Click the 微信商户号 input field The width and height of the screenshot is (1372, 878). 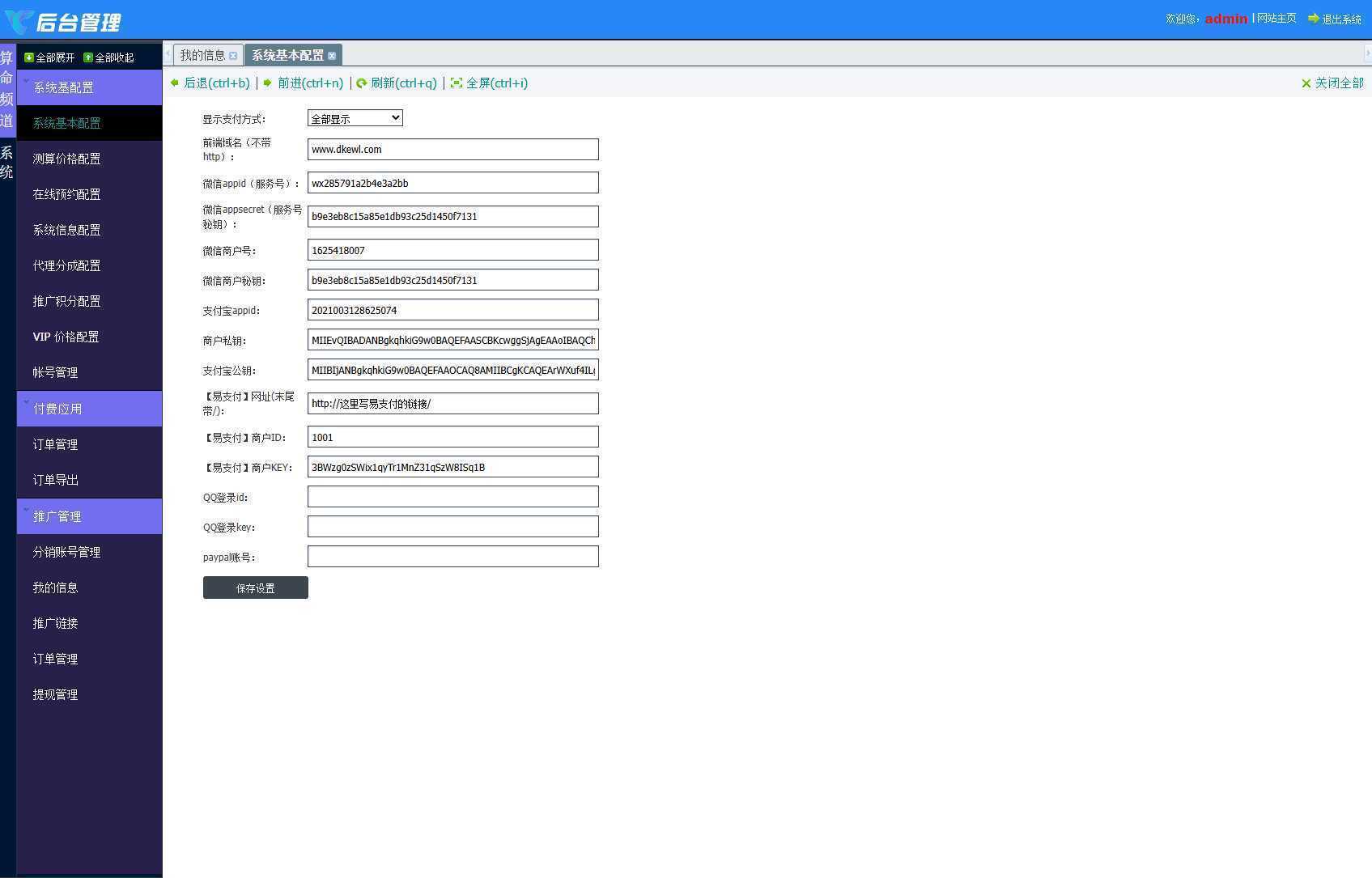click(x=453, y=250)
